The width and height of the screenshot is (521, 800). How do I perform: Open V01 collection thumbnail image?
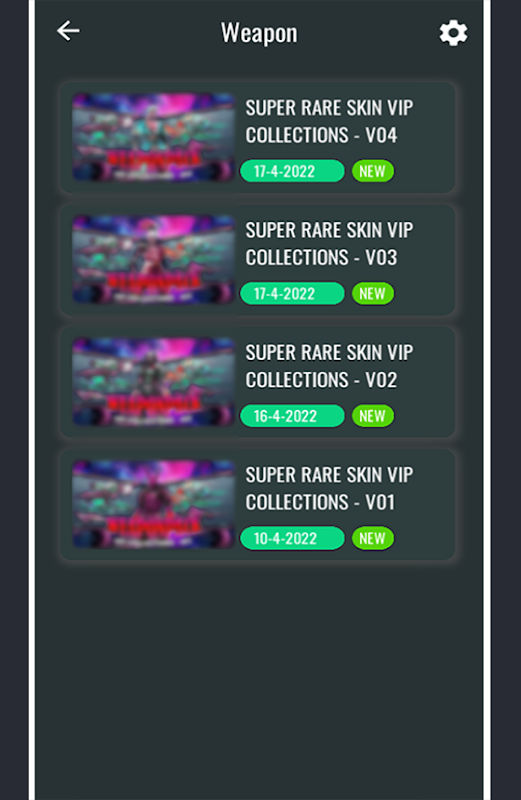click(x=154, y=504)
